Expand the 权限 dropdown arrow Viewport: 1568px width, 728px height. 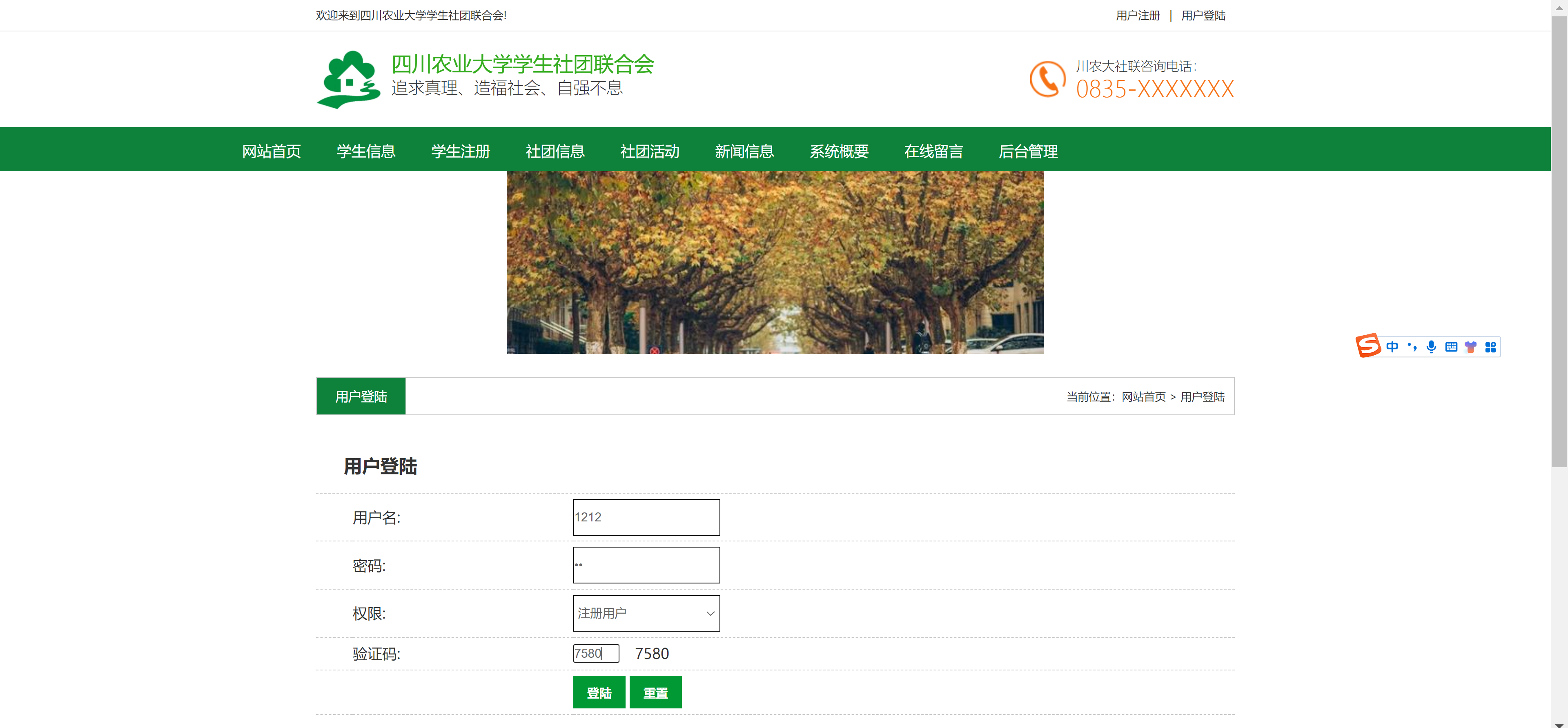click(710, 613)
